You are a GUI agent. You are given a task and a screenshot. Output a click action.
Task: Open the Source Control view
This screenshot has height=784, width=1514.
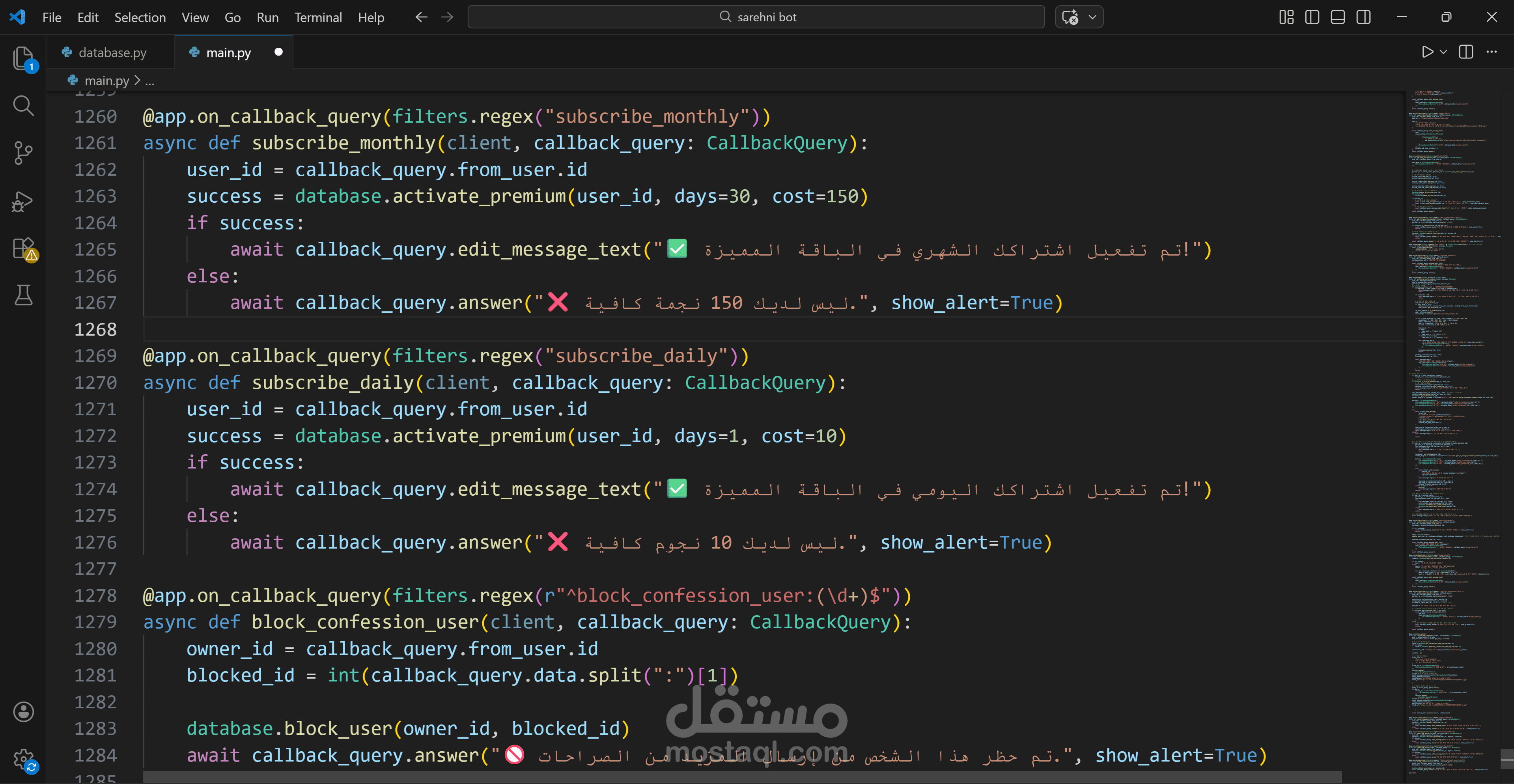24,153
